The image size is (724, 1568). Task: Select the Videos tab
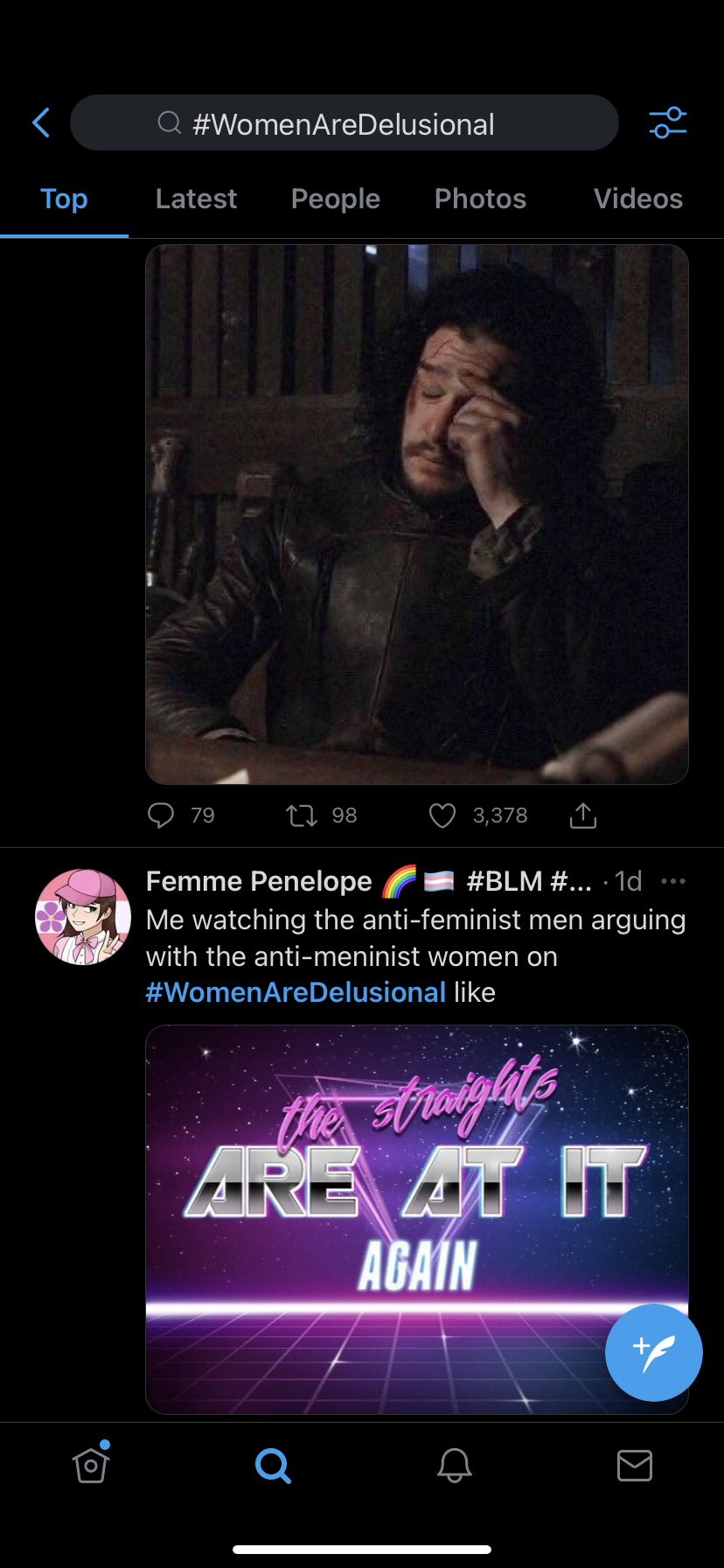click(x=638, y=199)
